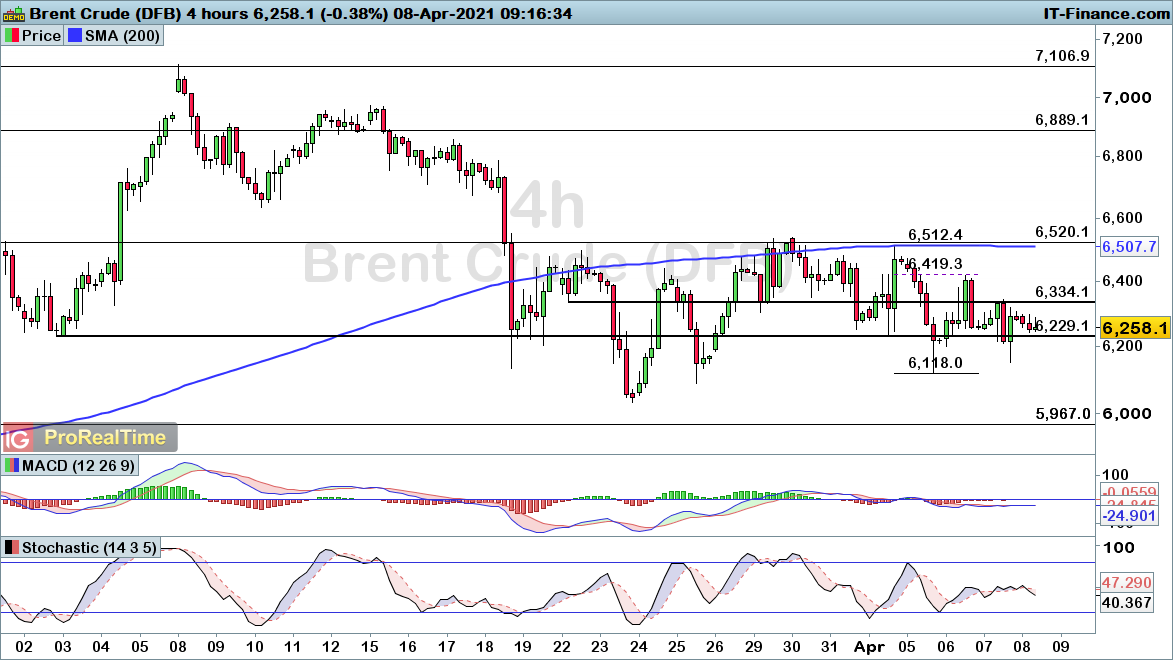Click the Stochastic value tag 47.290
Image resolution: width=1173 pixels, height=660 pixels.
click(x=1127, y=582)
